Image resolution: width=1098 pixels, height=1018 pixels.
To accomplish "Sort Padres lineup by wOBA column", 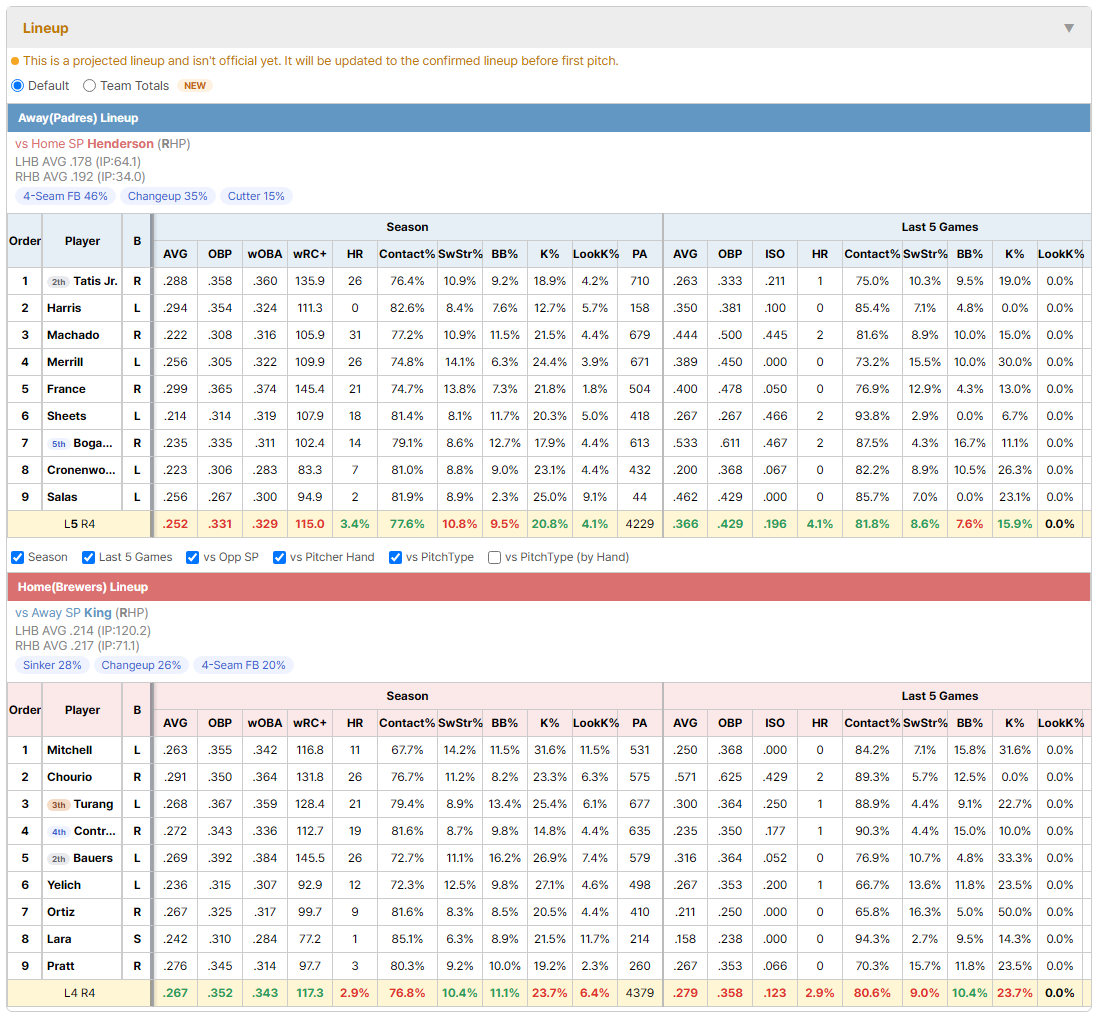I will point(265,254).
